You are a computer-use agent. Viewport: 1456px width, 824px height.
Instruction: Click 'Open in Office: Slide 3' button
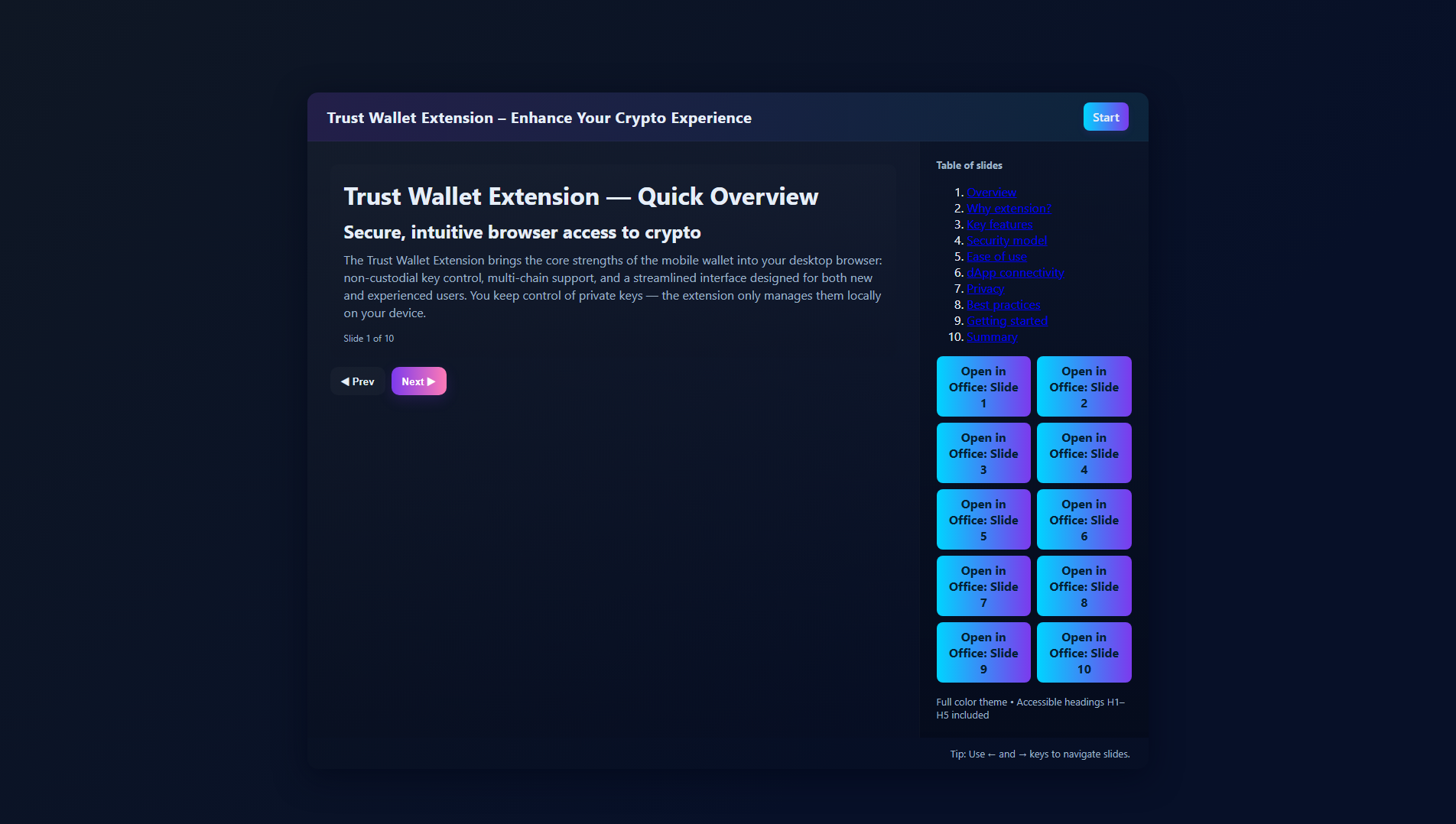[983, 453]
